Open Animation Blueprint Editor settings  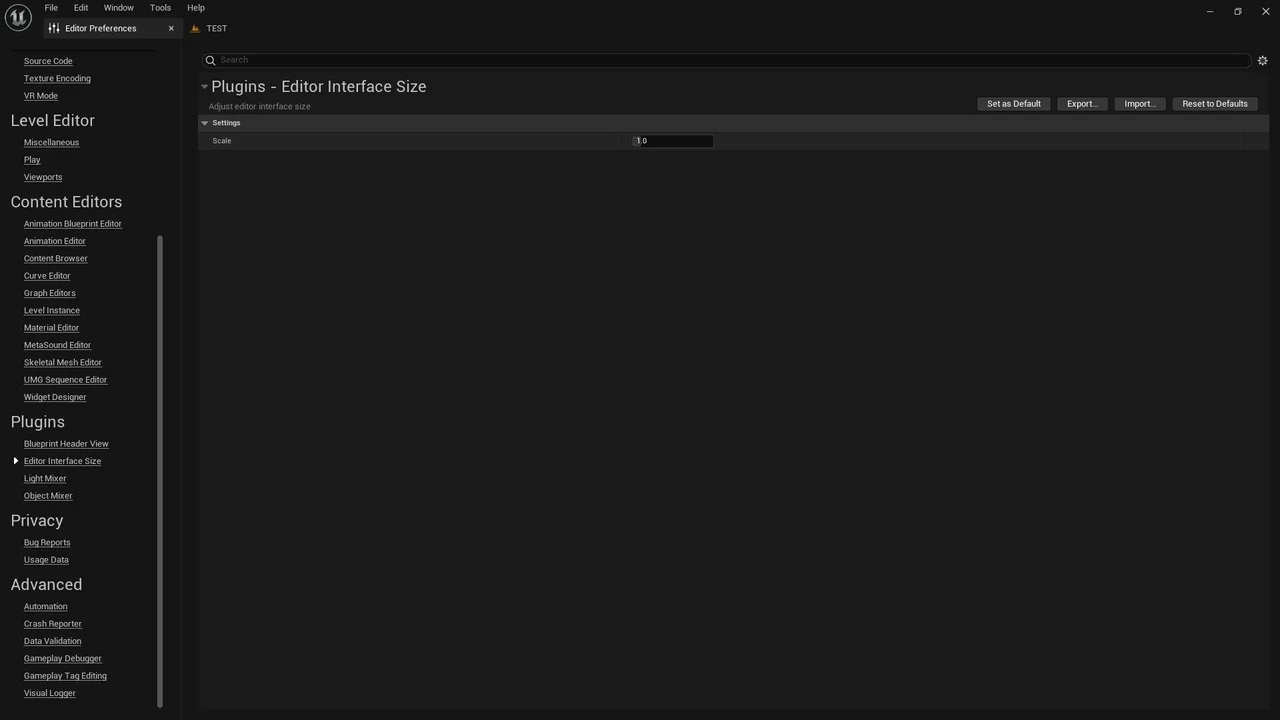point(73,224)
